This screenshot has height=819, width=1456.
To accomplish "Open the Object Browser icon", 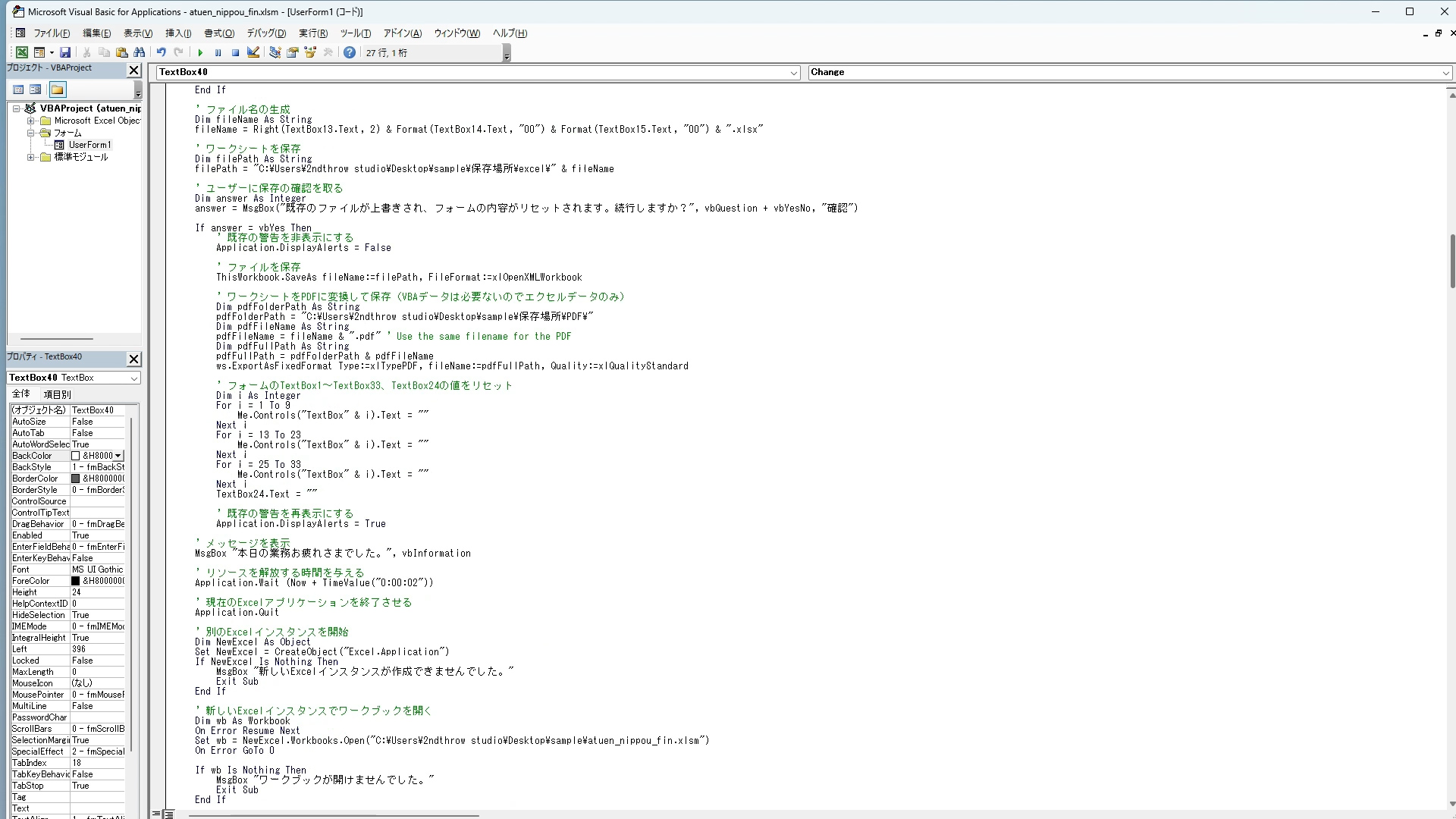I will coord(309,52).
